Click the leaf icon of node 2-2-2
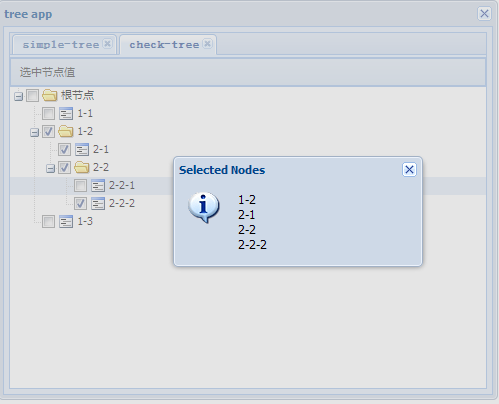Viewport: 499px width, 404px height. point(98,204)
